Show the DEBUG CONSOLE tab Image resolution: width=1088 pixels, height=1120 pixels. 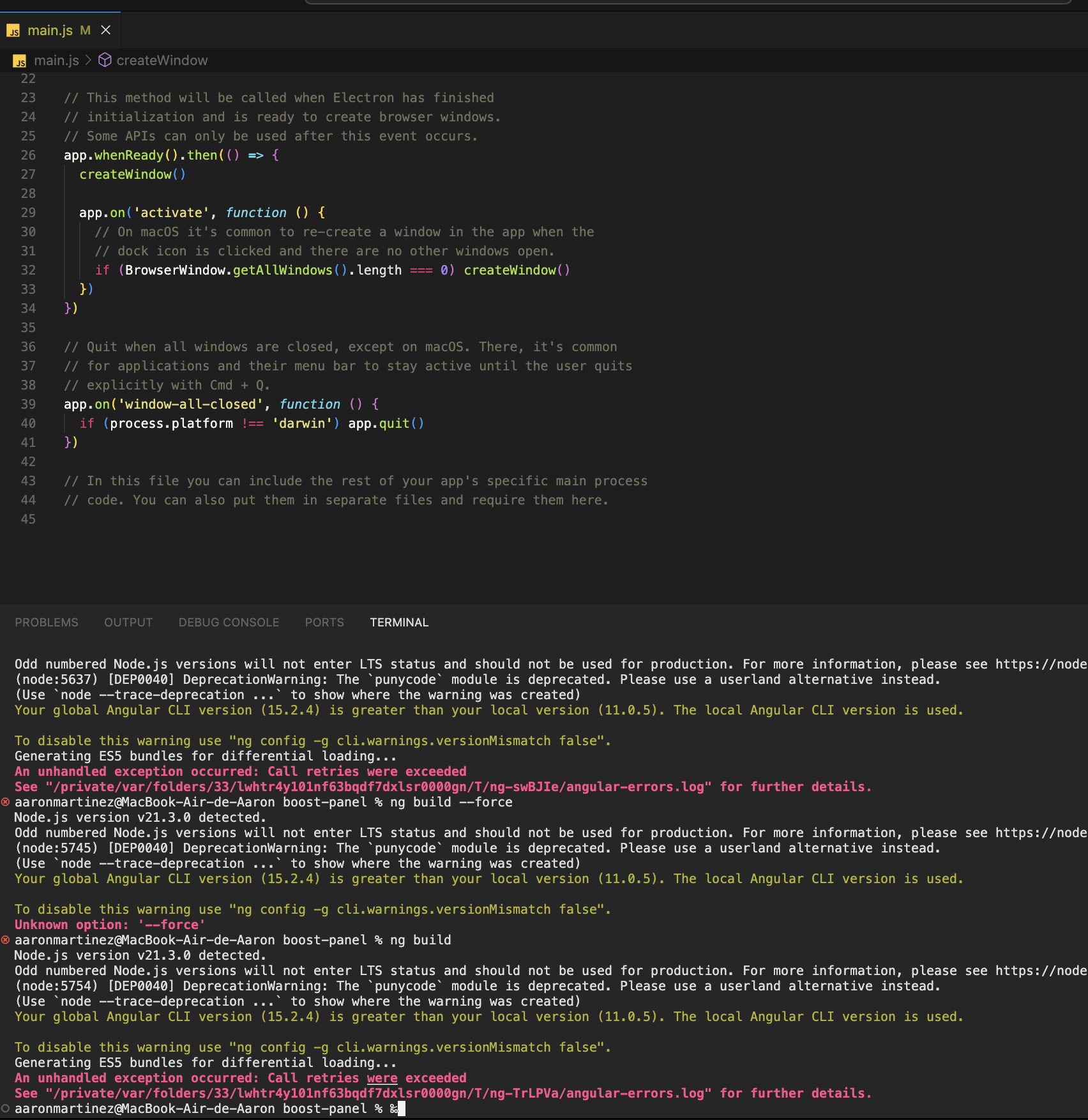(229, 623)
